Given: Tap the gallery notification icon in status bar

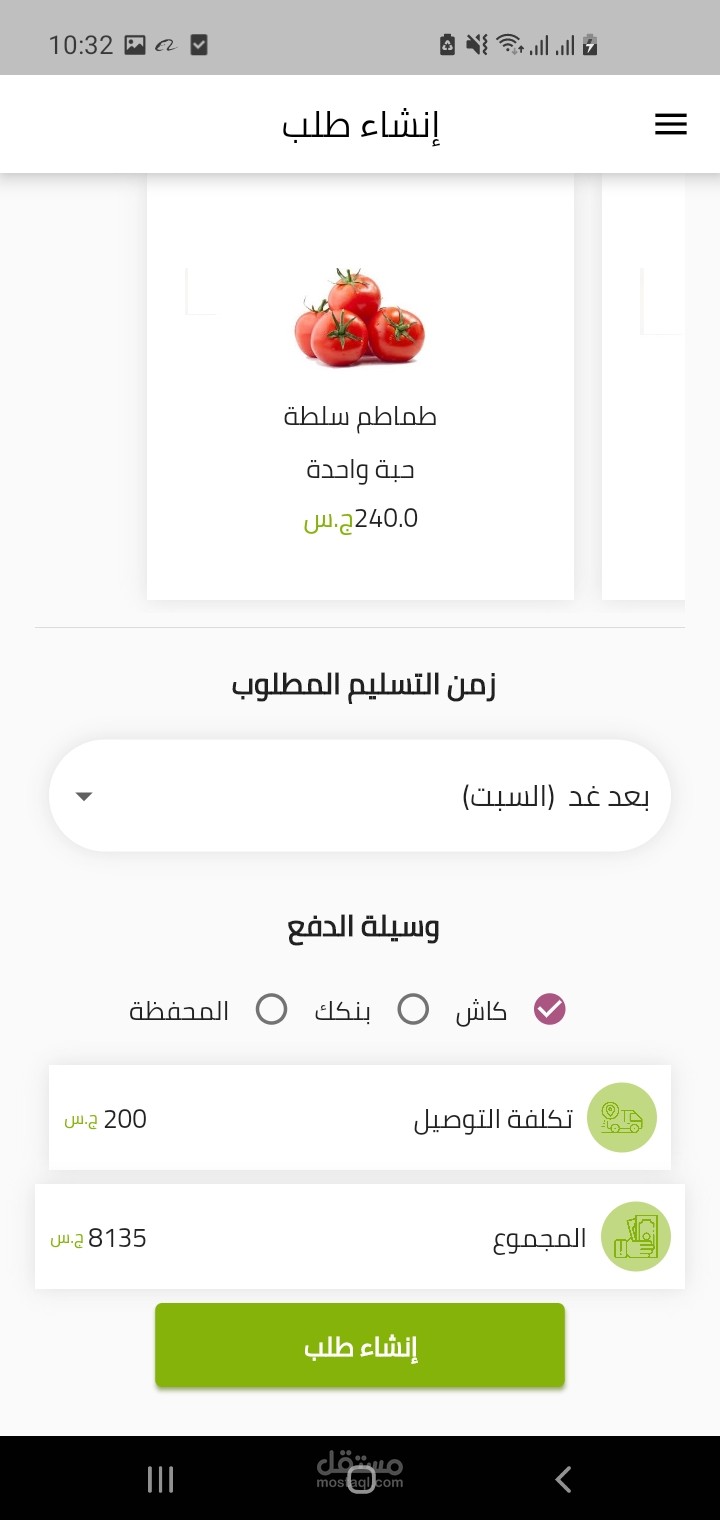Looking at the screenshot, I should pos(135,44).
